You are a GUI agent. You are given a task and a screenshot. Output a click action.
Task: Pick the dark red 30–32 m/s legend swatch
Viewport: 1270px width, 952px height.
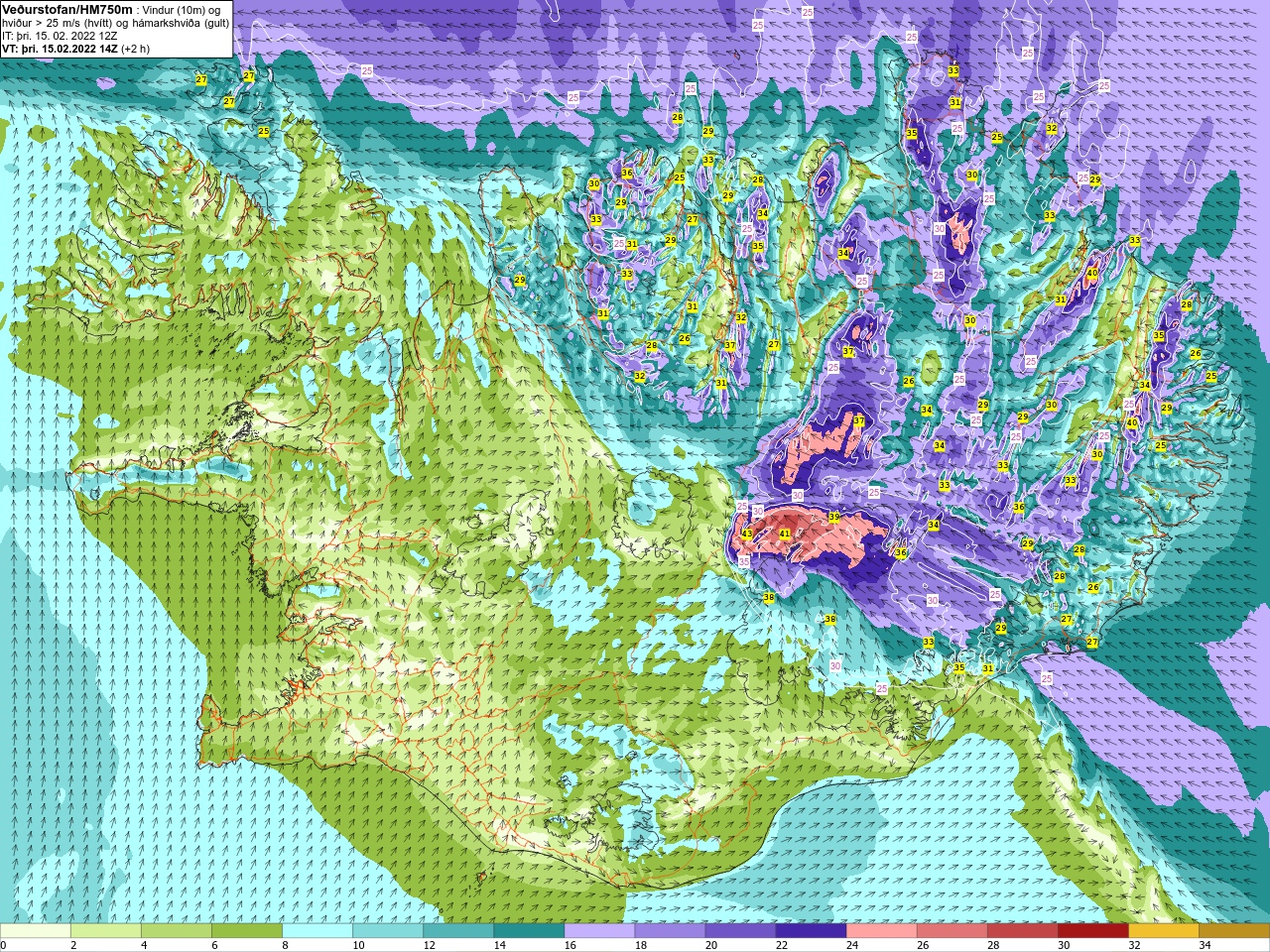point(1092,931)
